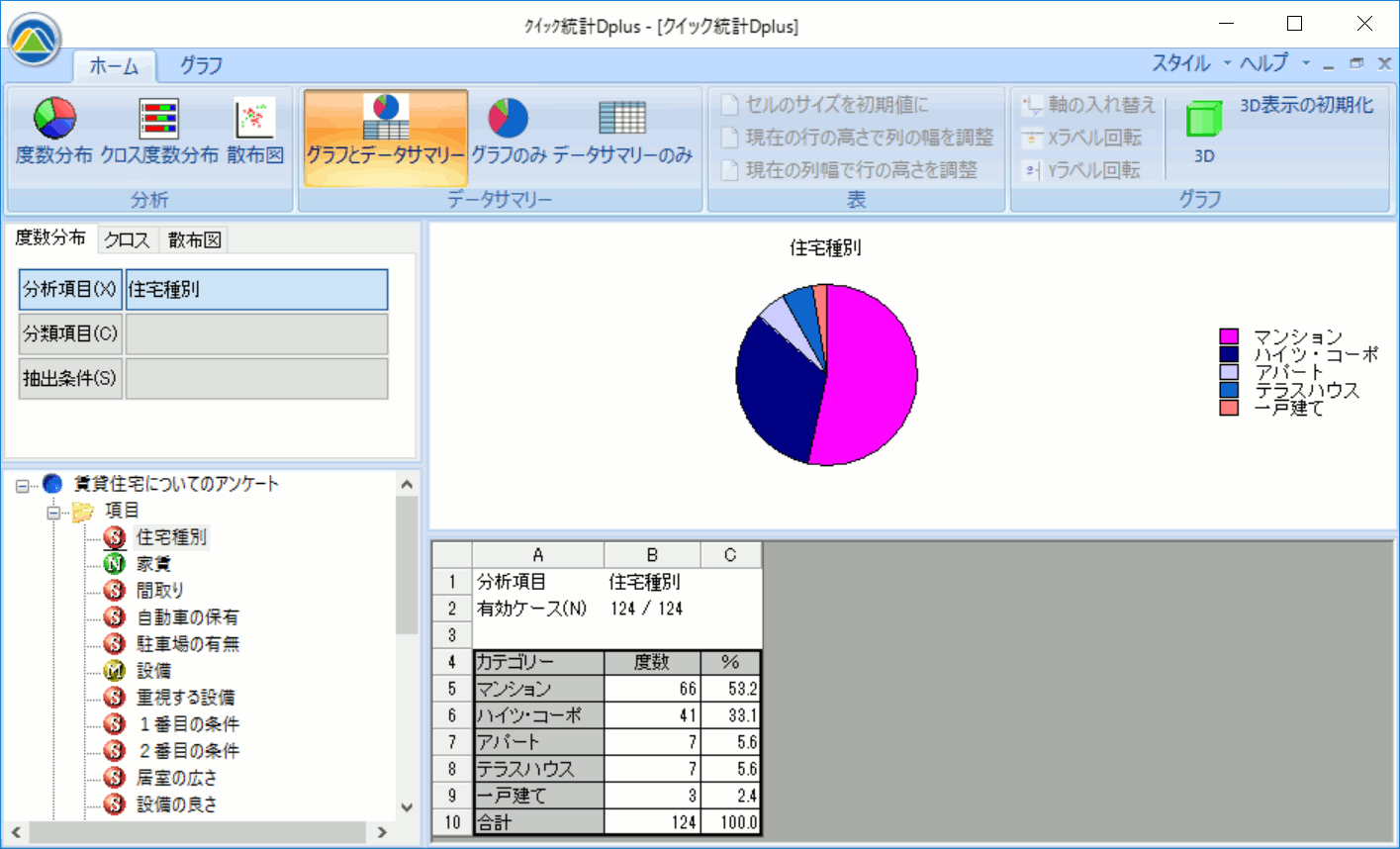This screenshot has height=849, width=1400.
Task: Select 間取り item in the tree
Action: [160, 591]
